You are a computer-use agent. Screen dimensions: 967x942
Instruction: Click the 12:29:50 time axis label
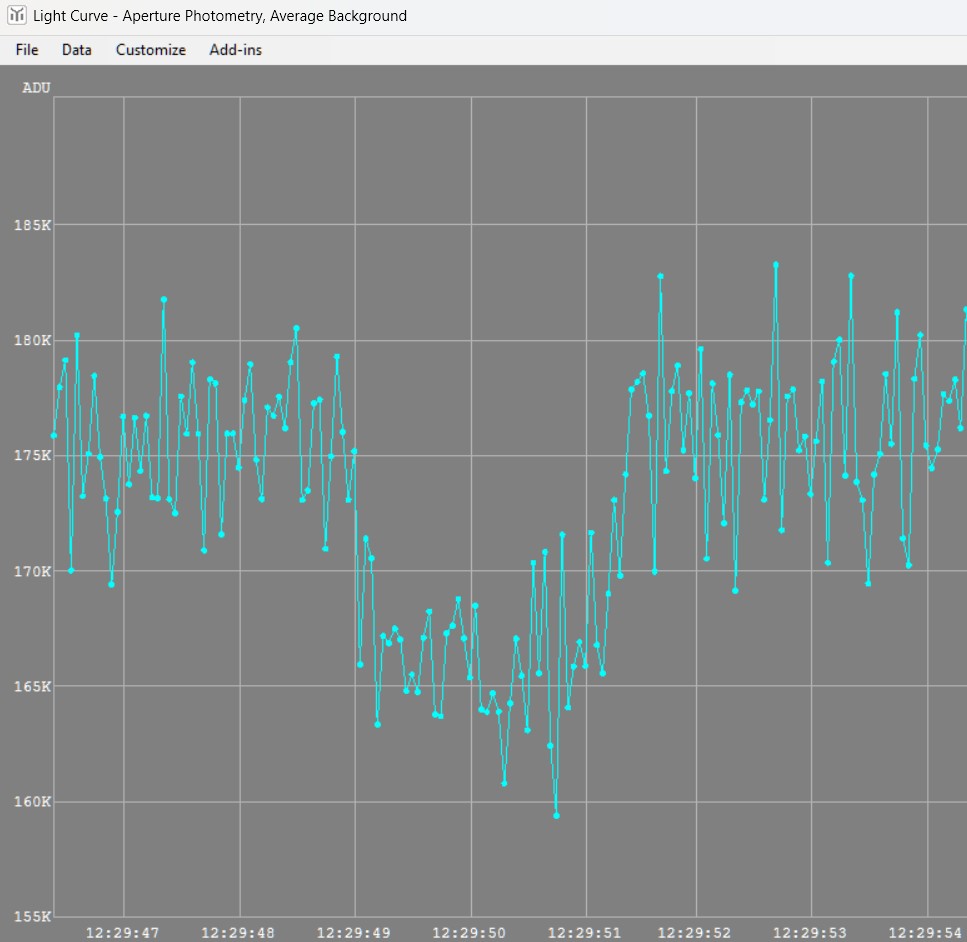(469, 933)
